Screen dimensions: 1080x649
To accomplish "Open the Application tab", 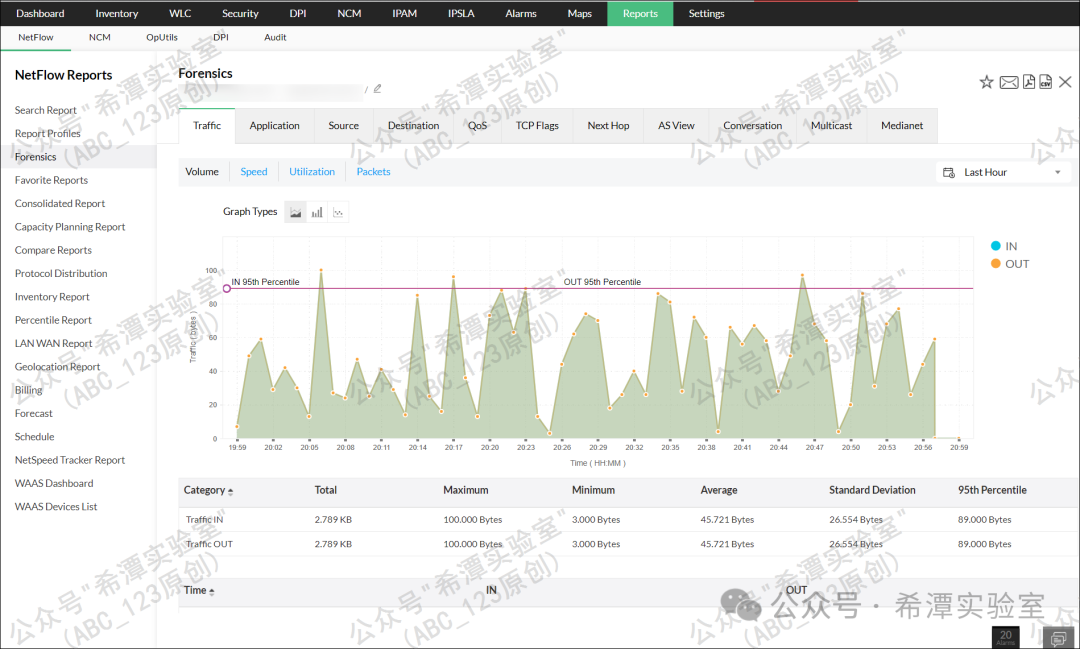I will click(x=274, y=125).
